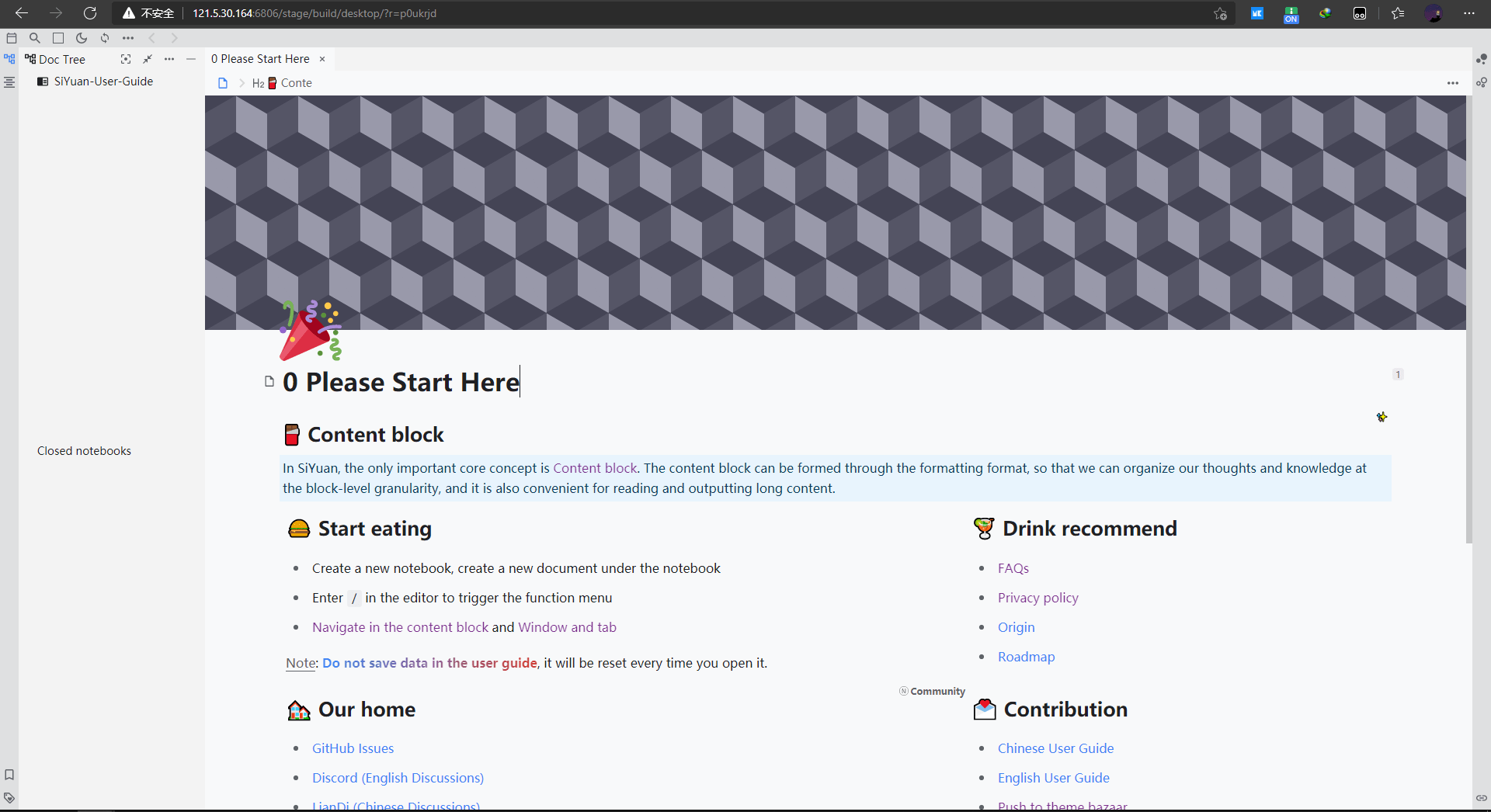The image size is (1491, 812).
Task: Select the SiYuan-User-Guide notebook
Action: click(x=103, y=82)
